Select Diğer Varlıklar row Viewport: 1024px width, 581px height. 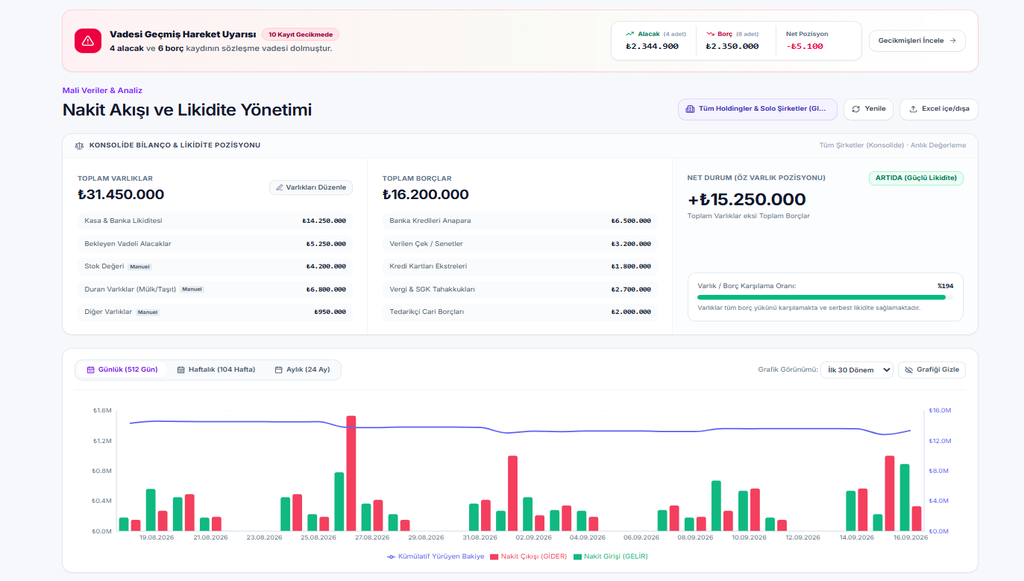point(215,312)
